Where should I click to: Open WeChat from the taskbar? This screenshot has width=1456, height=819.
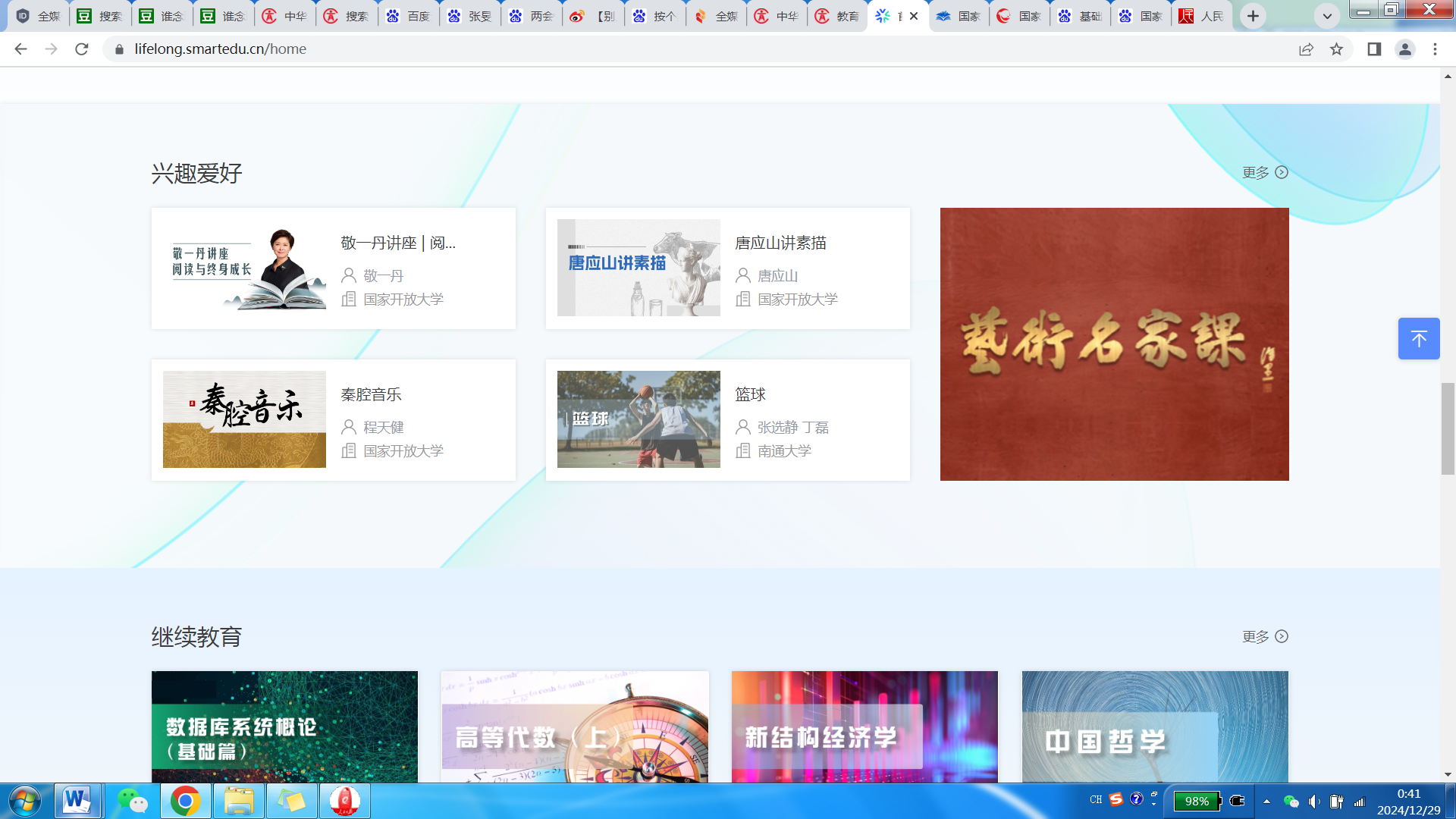(133, 801)
